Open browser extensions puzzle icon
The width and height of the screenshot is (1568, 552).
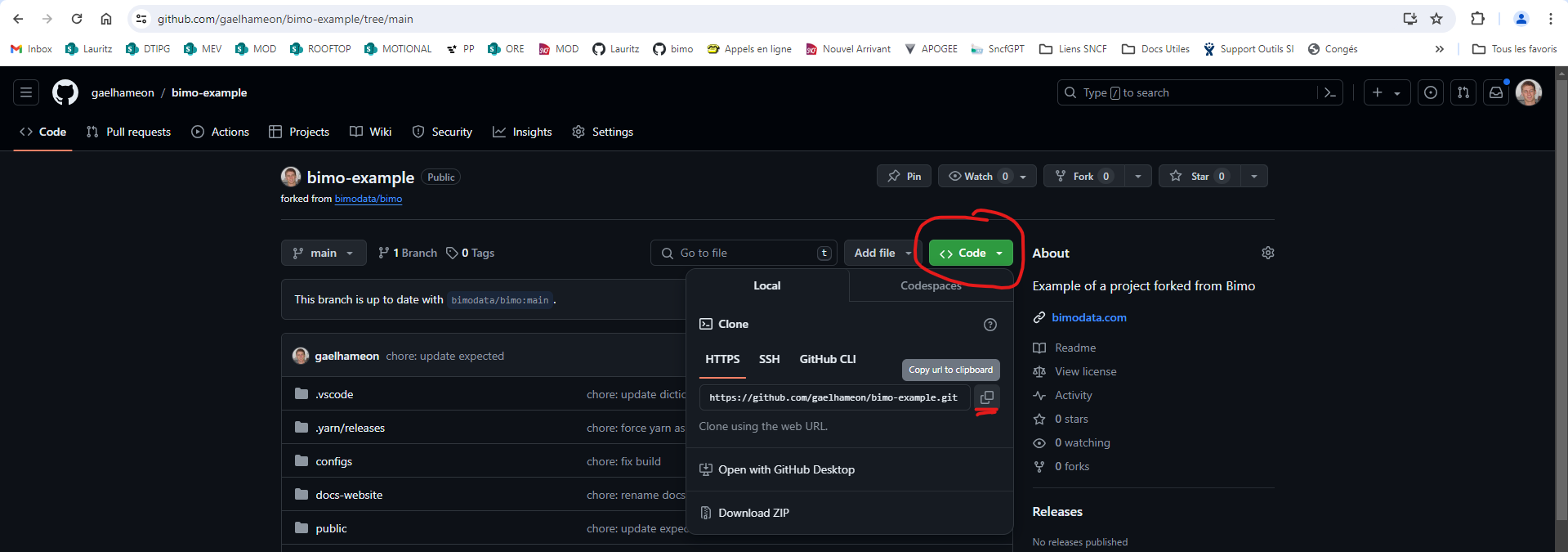(x=1477, y=19)
